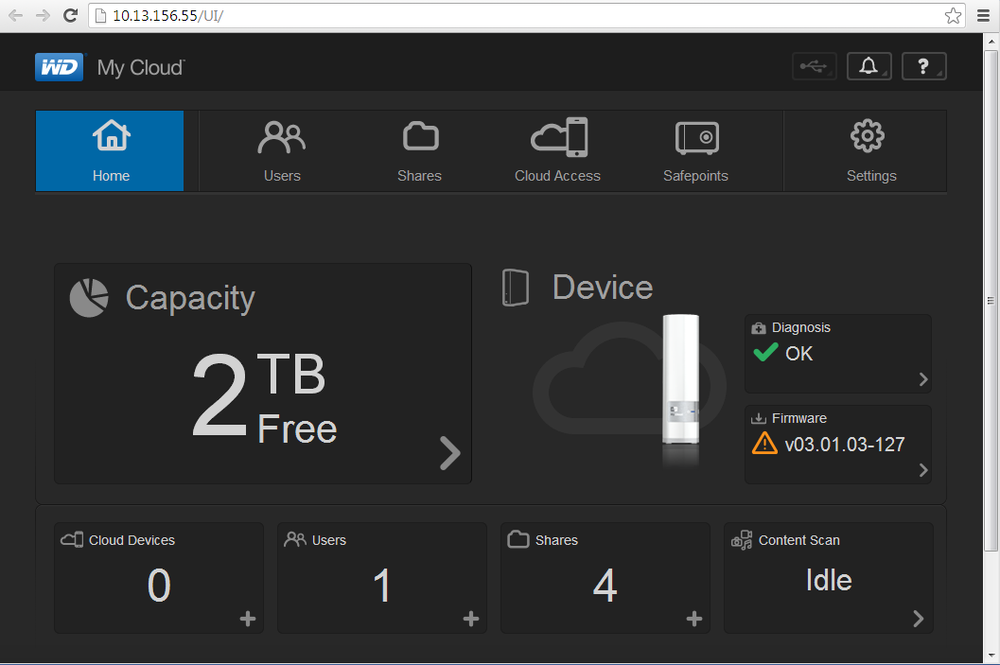Click the Diagnosis first-aid icon

click(758, 328)
